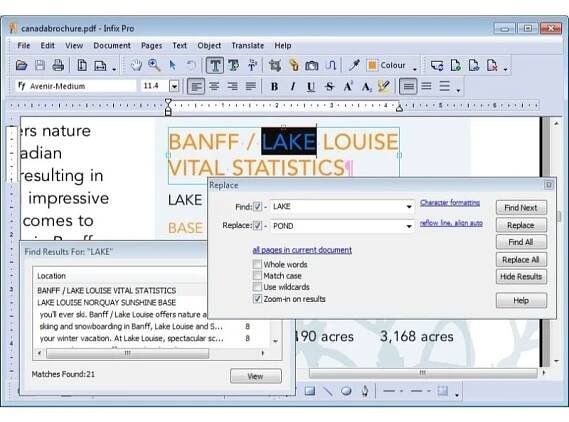The width and height of the screenshot is (569, 422).
Task: Print the document via printer icon
Action: pos(58,66)
